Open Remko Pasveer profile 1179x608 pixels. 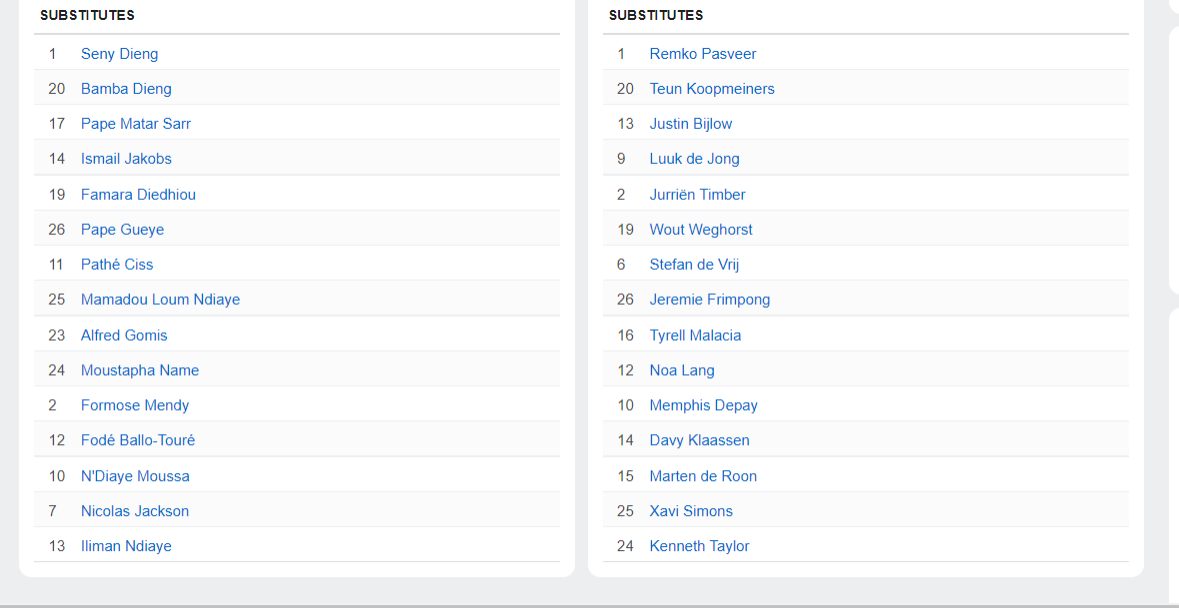tap(703, 54)
